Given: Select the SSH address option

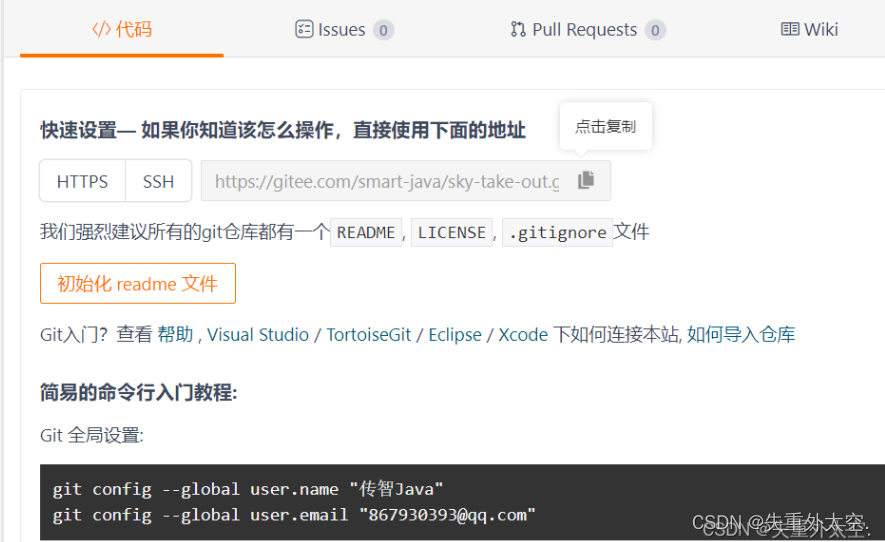Looking at the screenshot, I should [x=159, y=181].
